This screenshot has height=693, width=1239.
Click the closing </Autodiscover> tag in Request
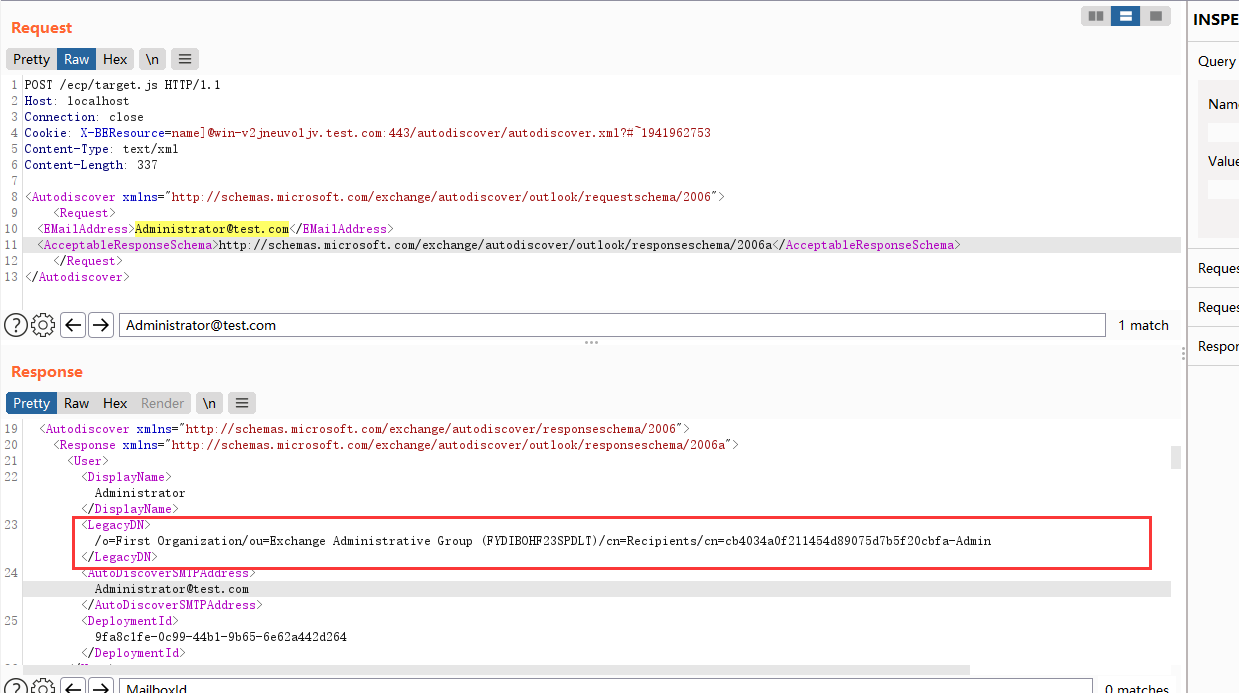click(x=77, y=277)
